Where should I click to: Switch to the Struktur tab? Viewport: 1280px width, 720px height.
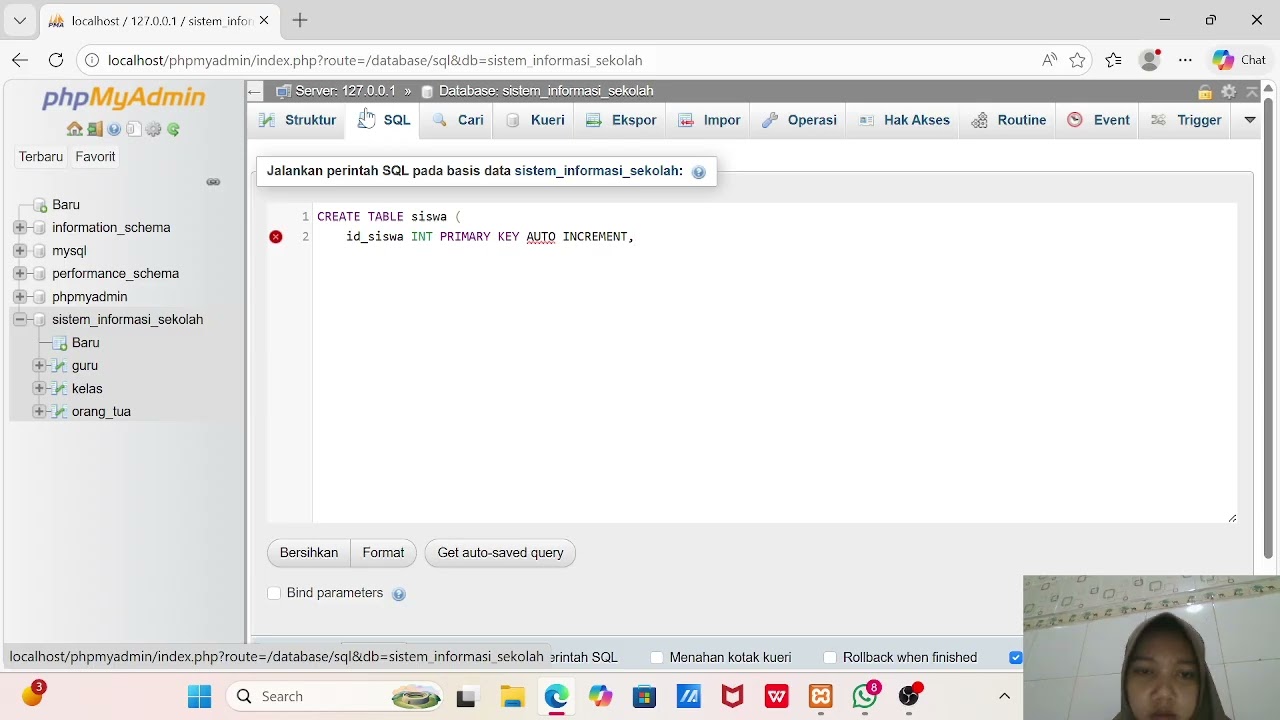[298, 120]
